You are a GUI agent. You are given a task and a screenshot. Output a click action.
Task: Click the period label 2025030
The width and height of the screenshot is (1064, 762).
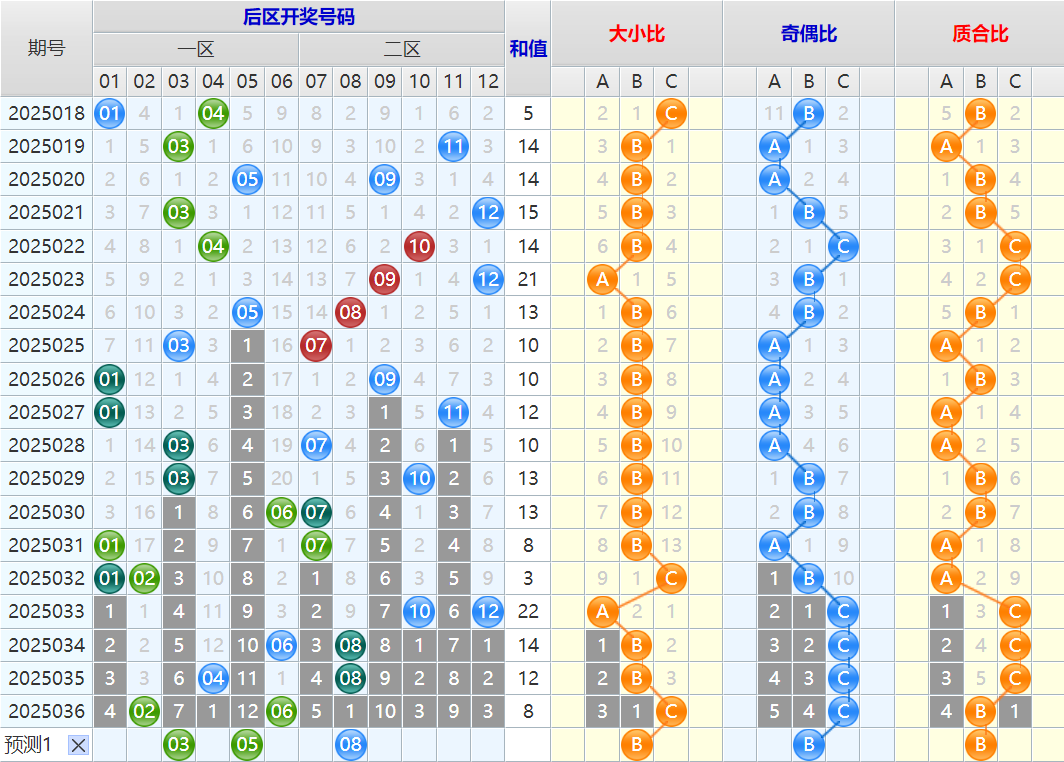(46, 512)
